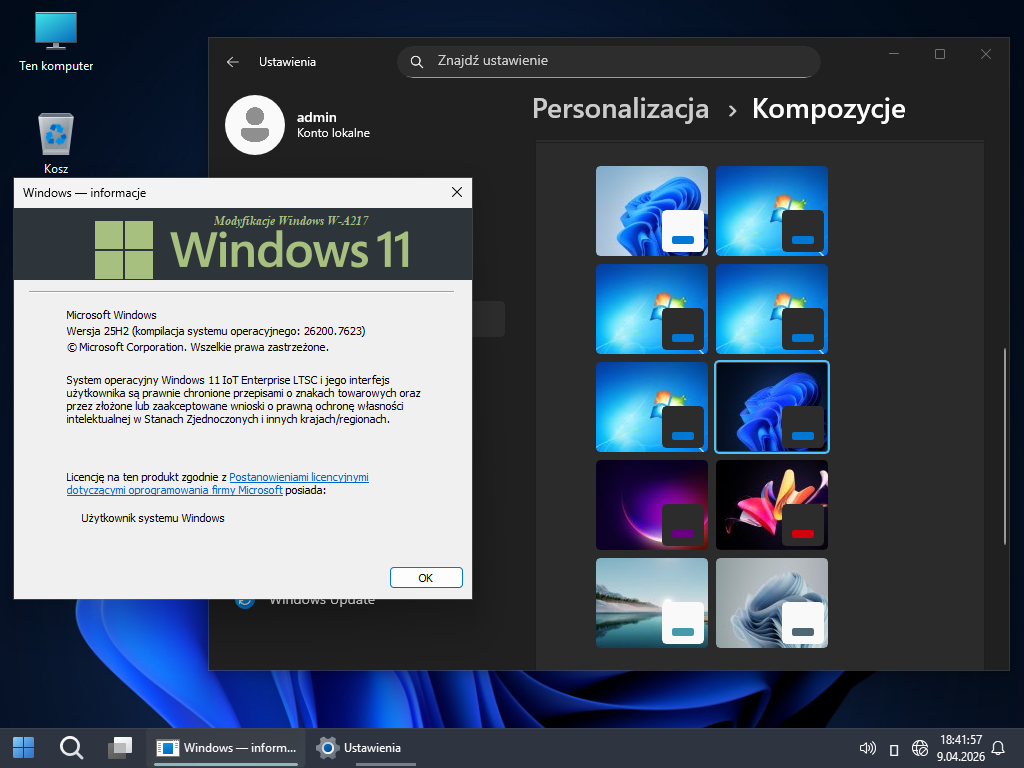Open taskbar search magnifier icon
Screen dimensions: 1024x768
tap(71, 747)
